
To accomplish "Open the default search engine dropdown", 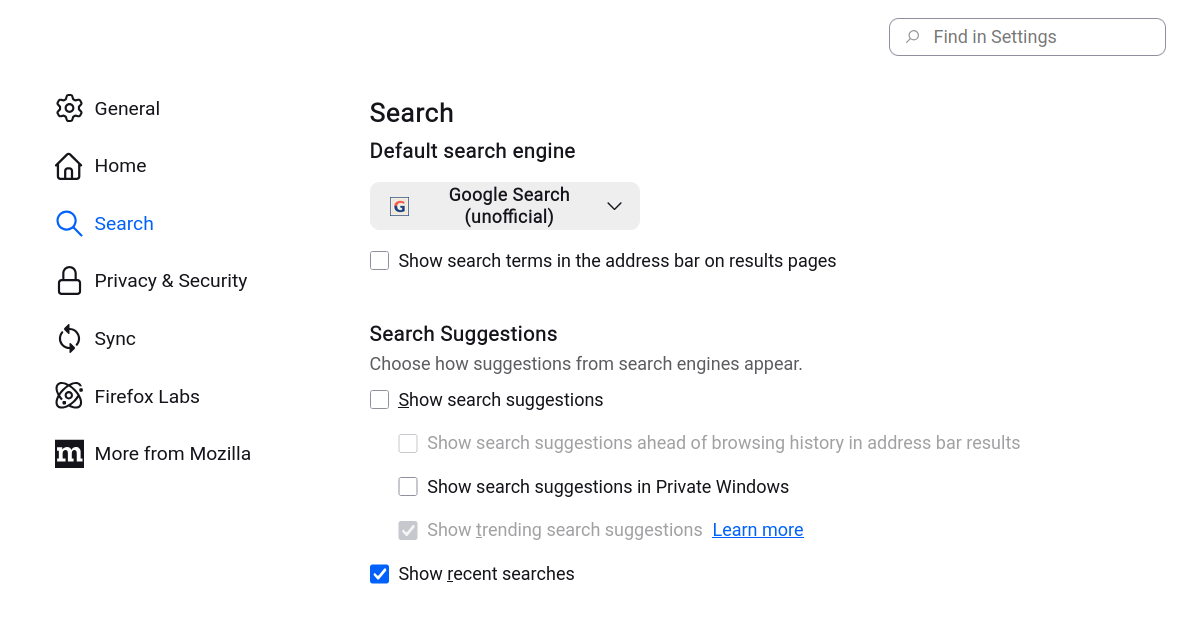I will (504, 206).
